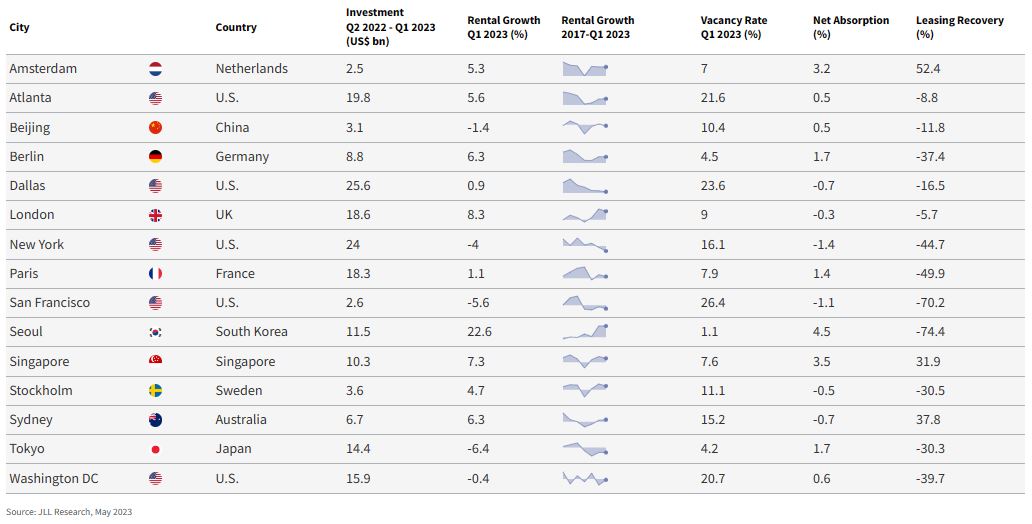Click the Australia flag icon beside Sydney
The height and width of the screenshot is (524, 1032).
pos(155,420)
